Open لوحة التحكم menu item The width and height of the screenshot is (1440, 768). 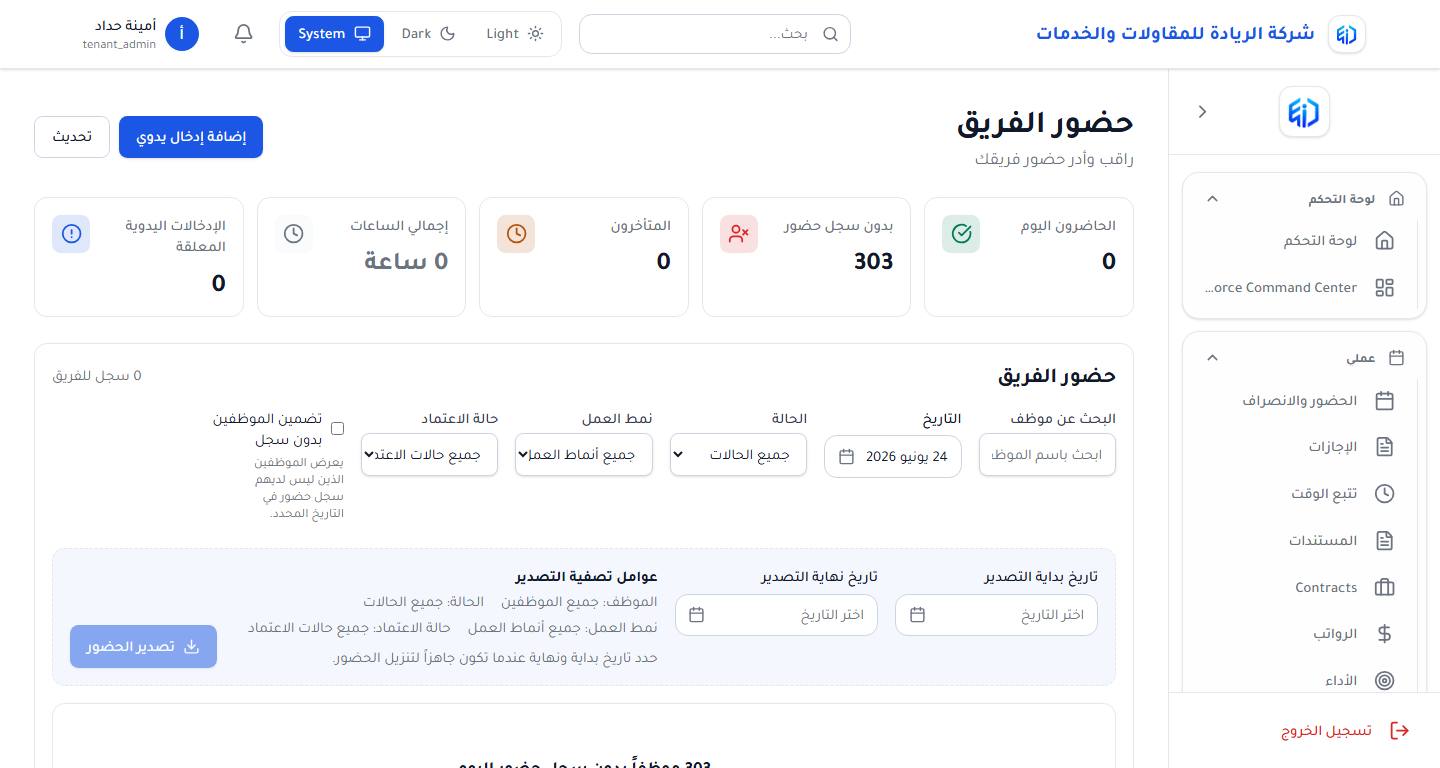(1301, 241)
